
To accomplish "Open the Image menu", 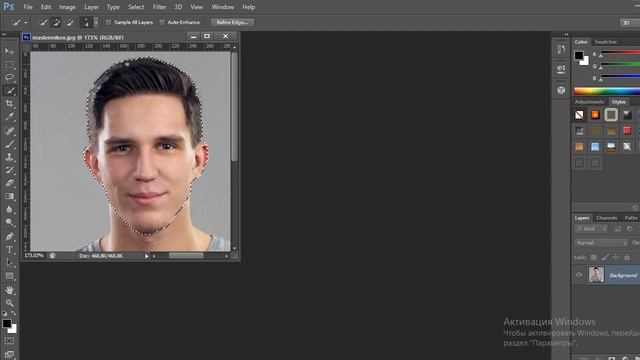I will point(67,7).
